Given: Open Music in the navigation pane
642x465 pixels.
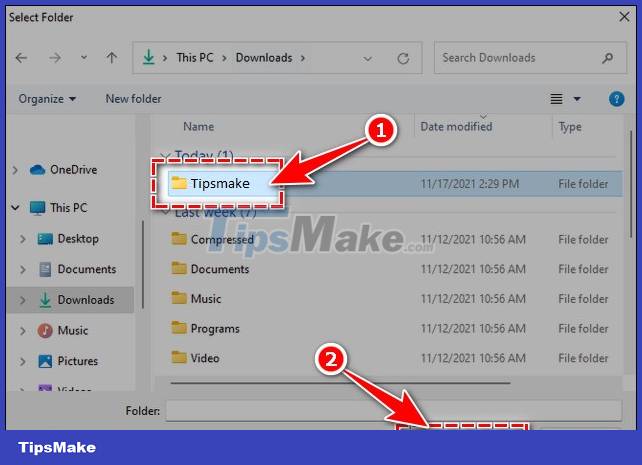Looking at the screenshot, I should [72, 330].
